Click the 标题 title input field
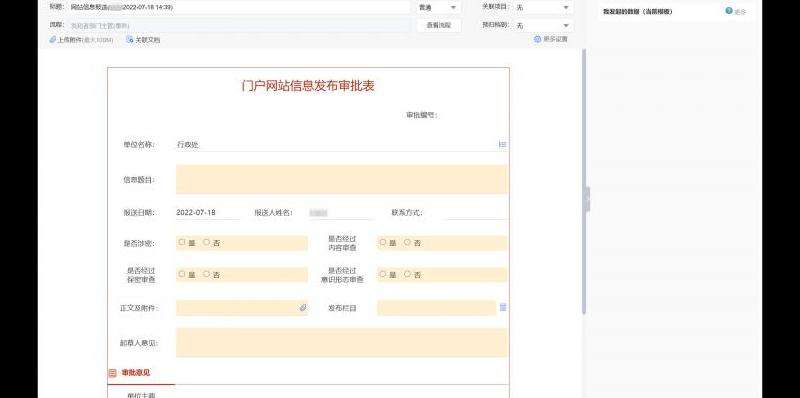Viewport: 800px width, 398px height. click(239, 7)
